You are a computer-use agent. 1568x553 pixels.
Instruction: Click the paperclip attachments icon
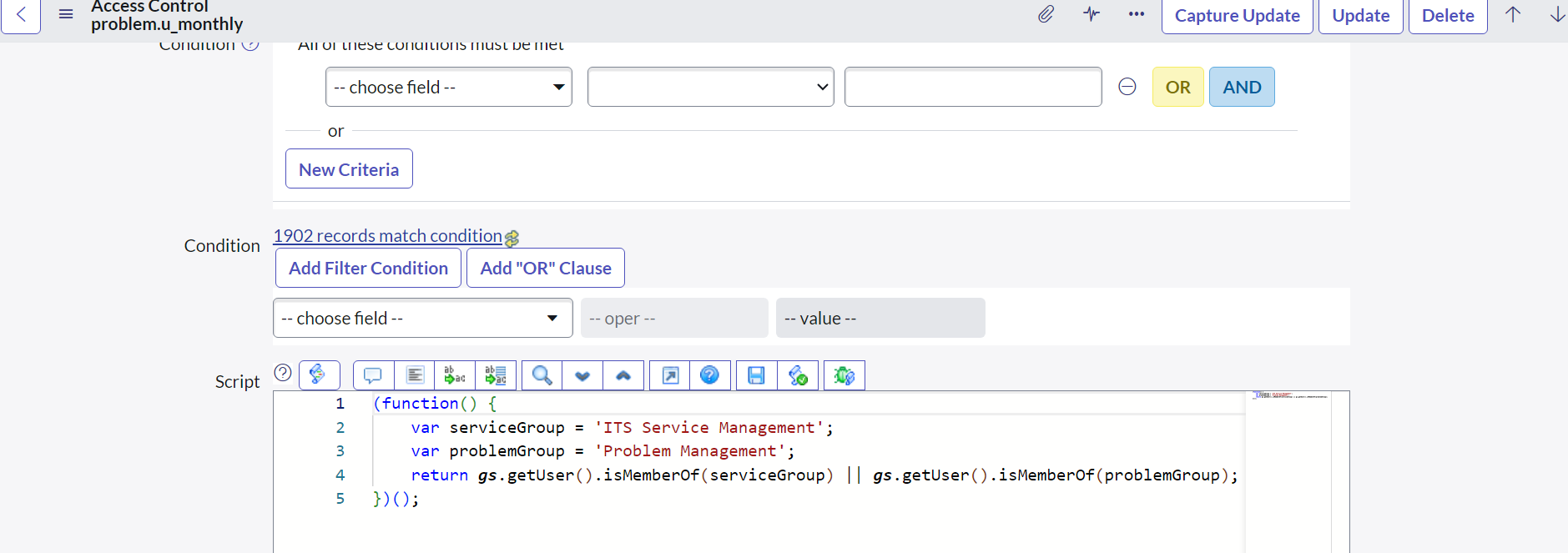[1046, 14]
